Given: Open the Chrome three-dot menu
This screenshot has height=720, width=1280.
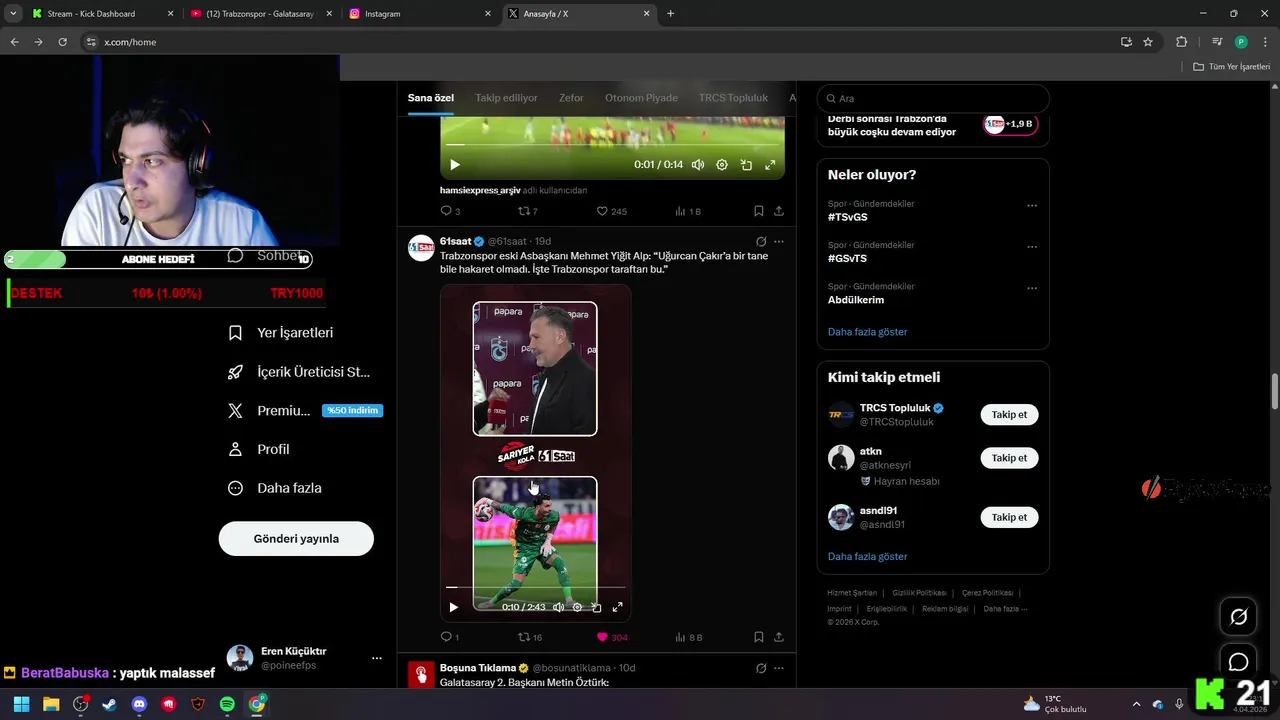Looking at the screenshot, I should click(1265, 42).
